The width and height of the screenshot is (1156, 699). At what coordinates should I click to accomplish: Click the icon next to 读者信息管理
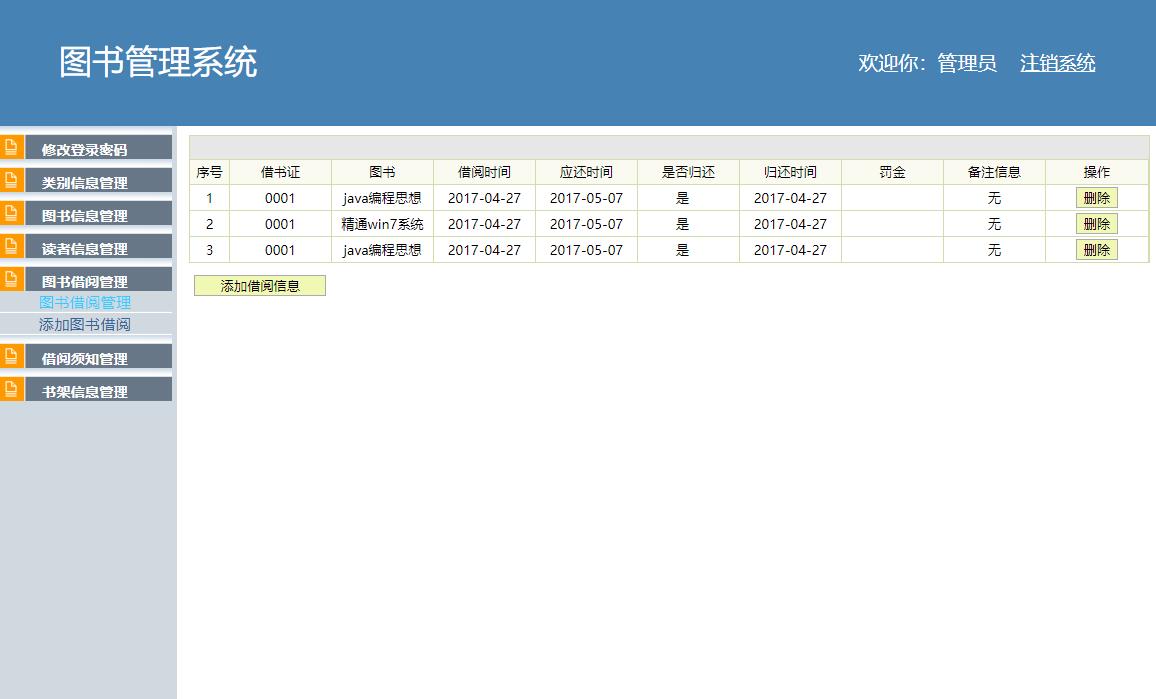click(9, 246)
